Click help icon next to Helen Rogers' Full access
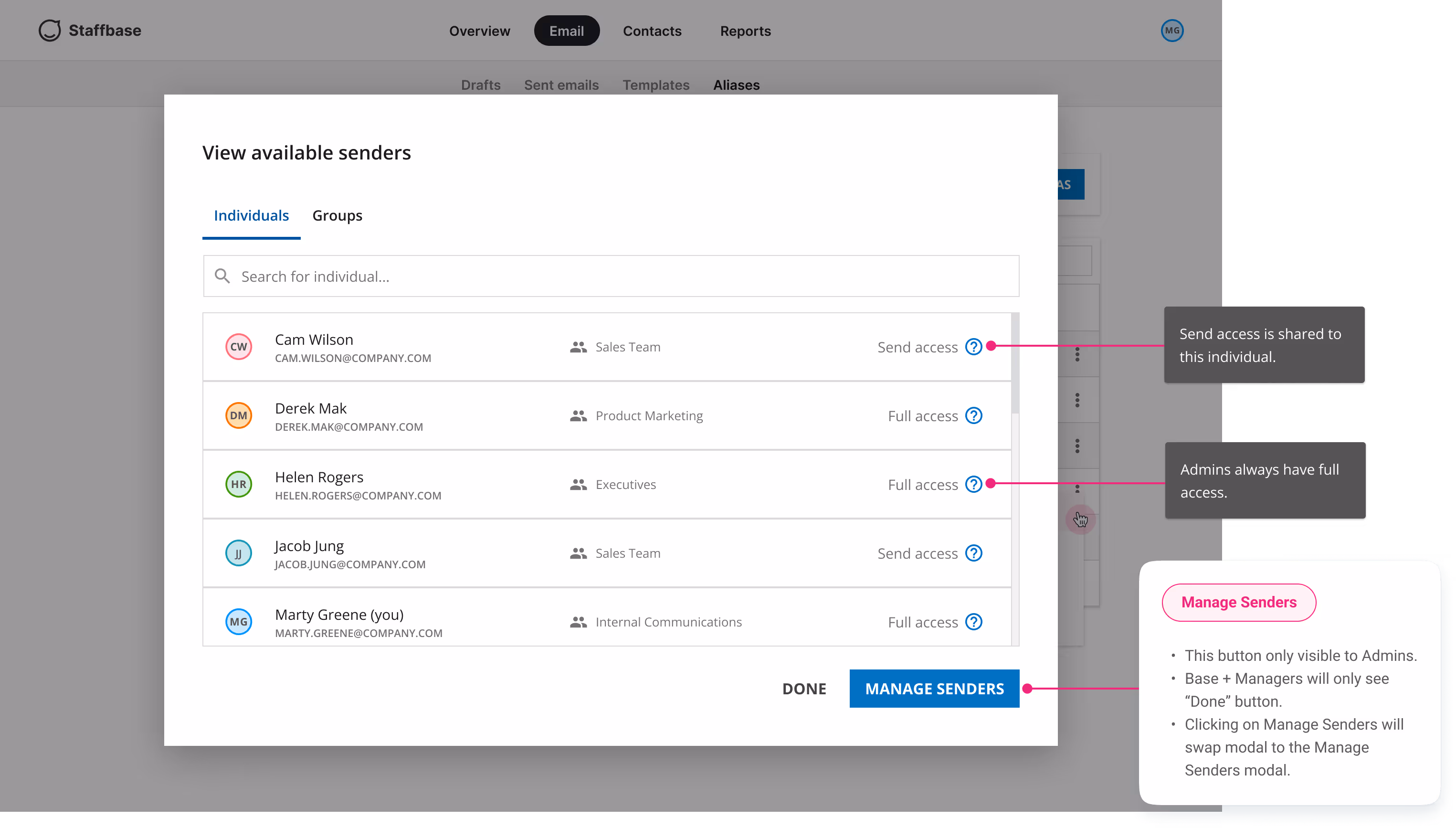The image size is (1456, 828). [x=973, y=484]
